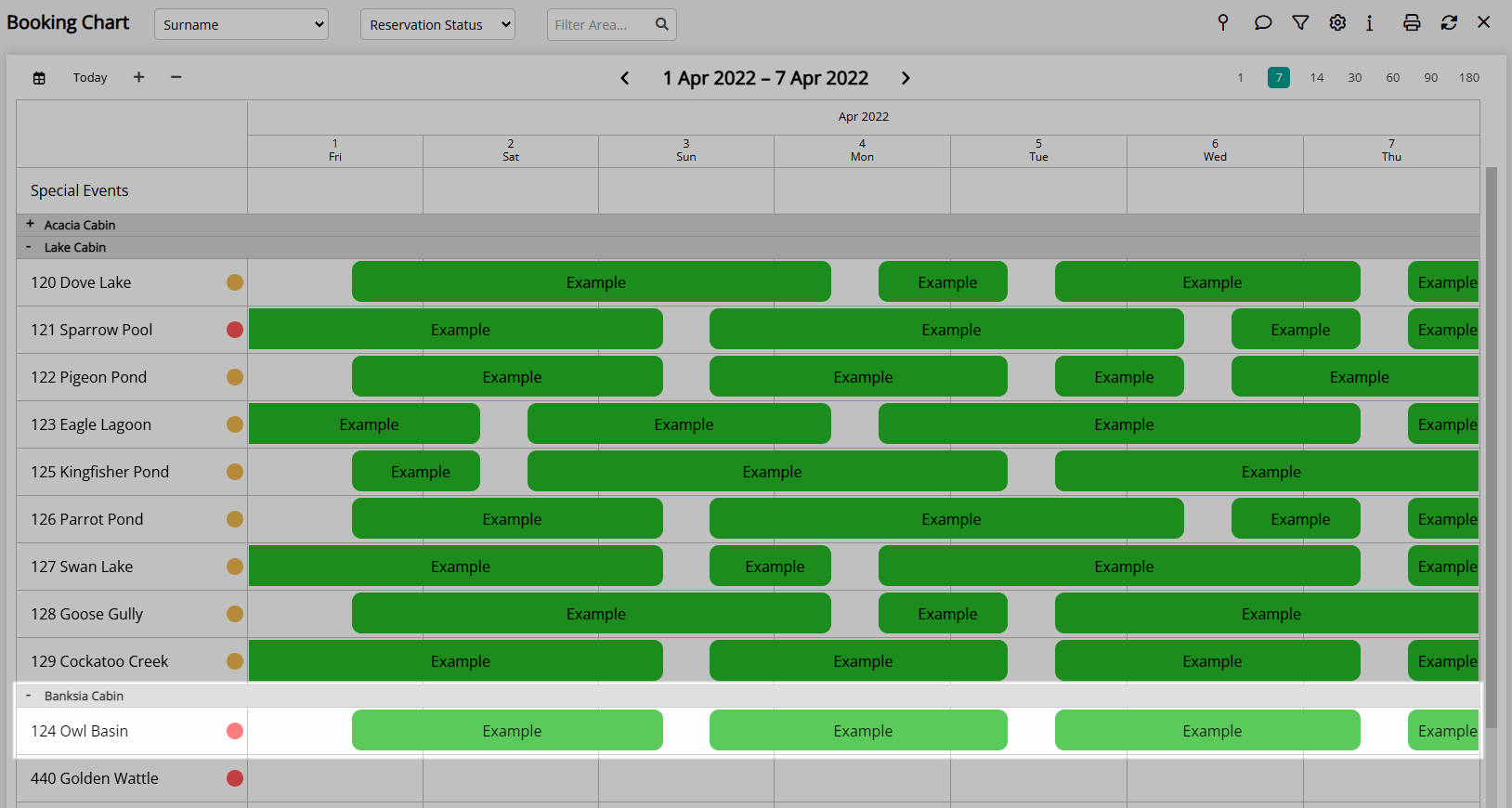The height and width of the screenshot is (808, 1512).
Task: Open first Example booking on 125 Kingfisher Pond
Action: [x=416, y=471]
